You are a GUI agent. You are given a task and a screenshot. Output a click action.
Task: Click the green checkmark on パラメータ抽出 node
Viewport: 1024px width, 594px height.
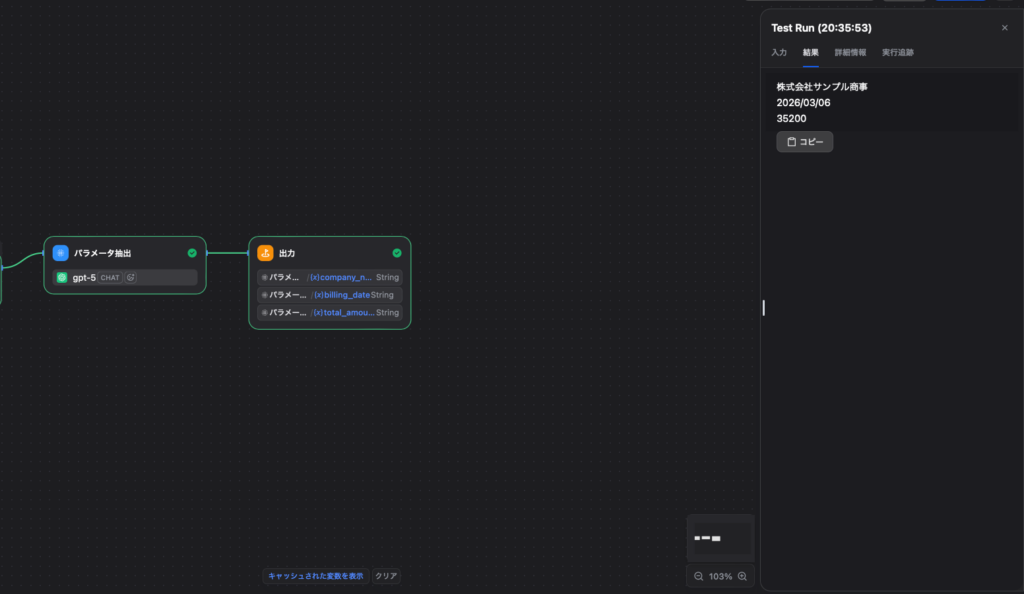point(192,253)
